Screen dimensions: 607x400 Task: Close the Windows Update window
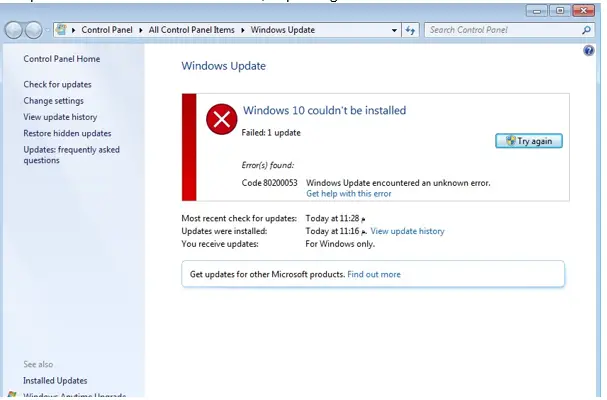point(583,11)
